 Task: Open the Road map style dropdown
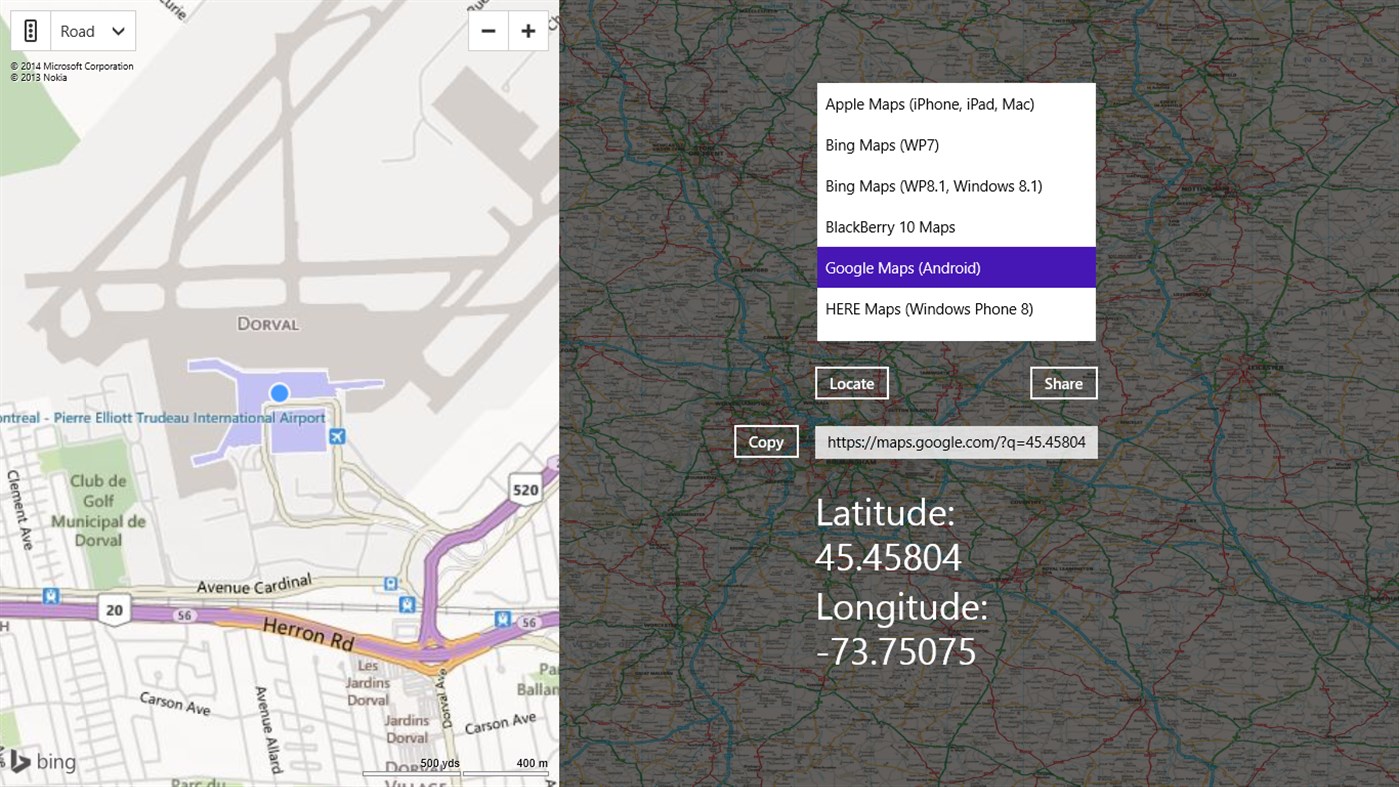point(92,31)
